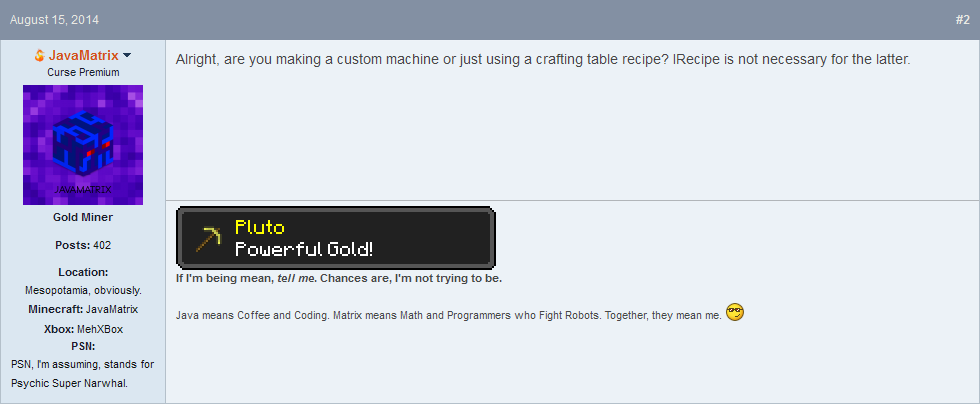This screenshot has height=404, width=980.
Task: Click the post text about IRecipe
Action: (543, 59)
